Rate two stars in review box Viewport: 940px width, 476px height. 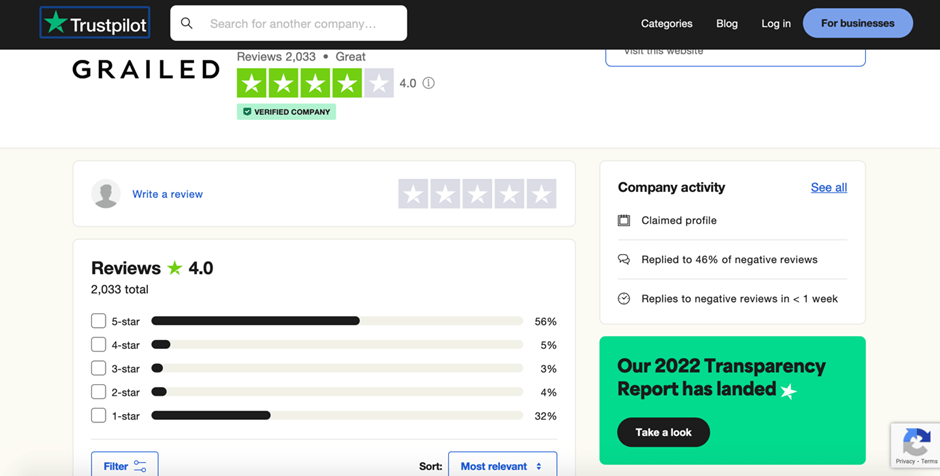[x=445, y=194]
